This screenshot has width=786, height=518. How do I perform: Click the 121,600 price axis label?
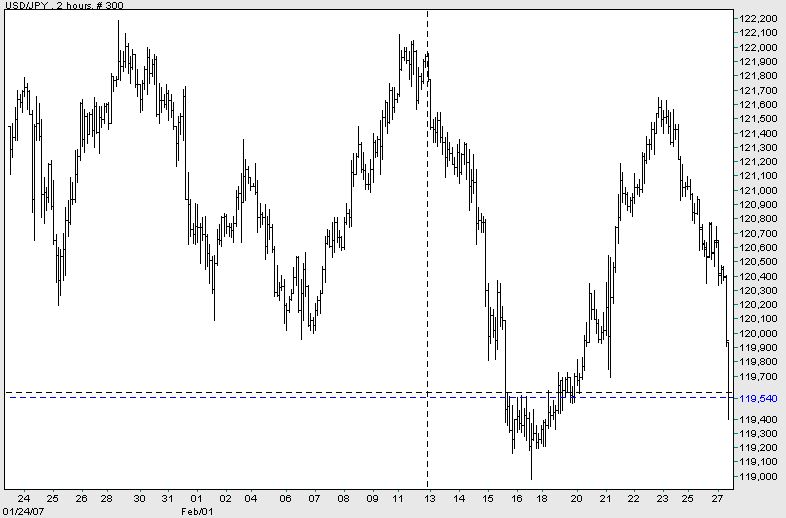tap(756, 104)
